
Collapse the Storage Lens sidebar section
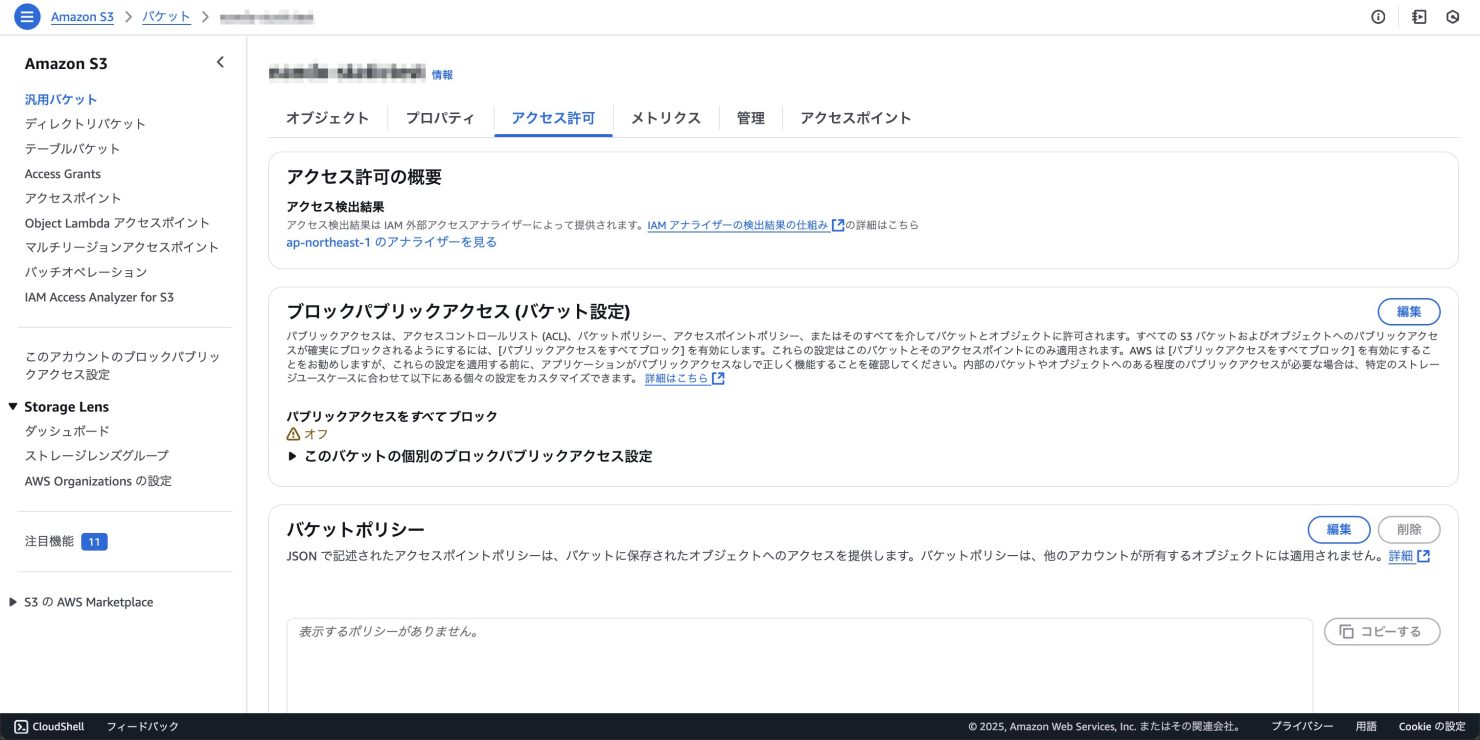13,407
